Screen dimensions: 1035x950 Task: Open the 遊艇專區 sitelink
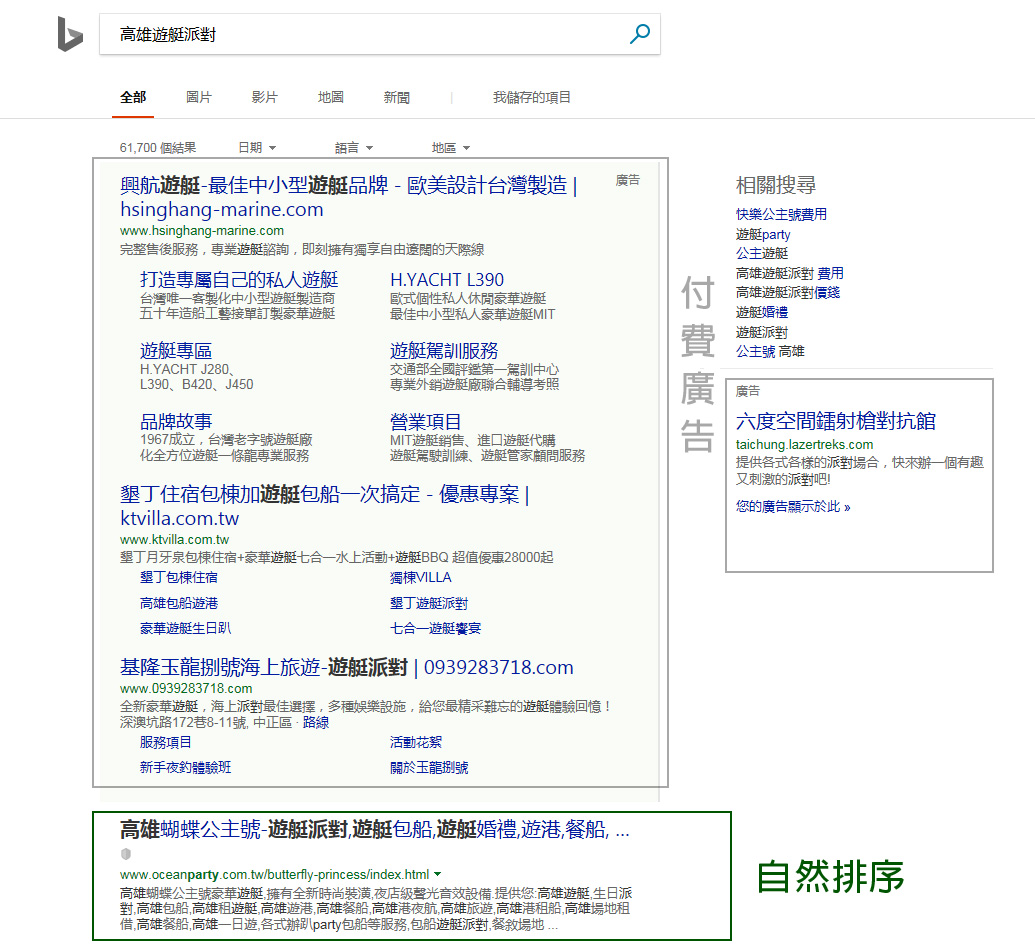click(176, 351)
